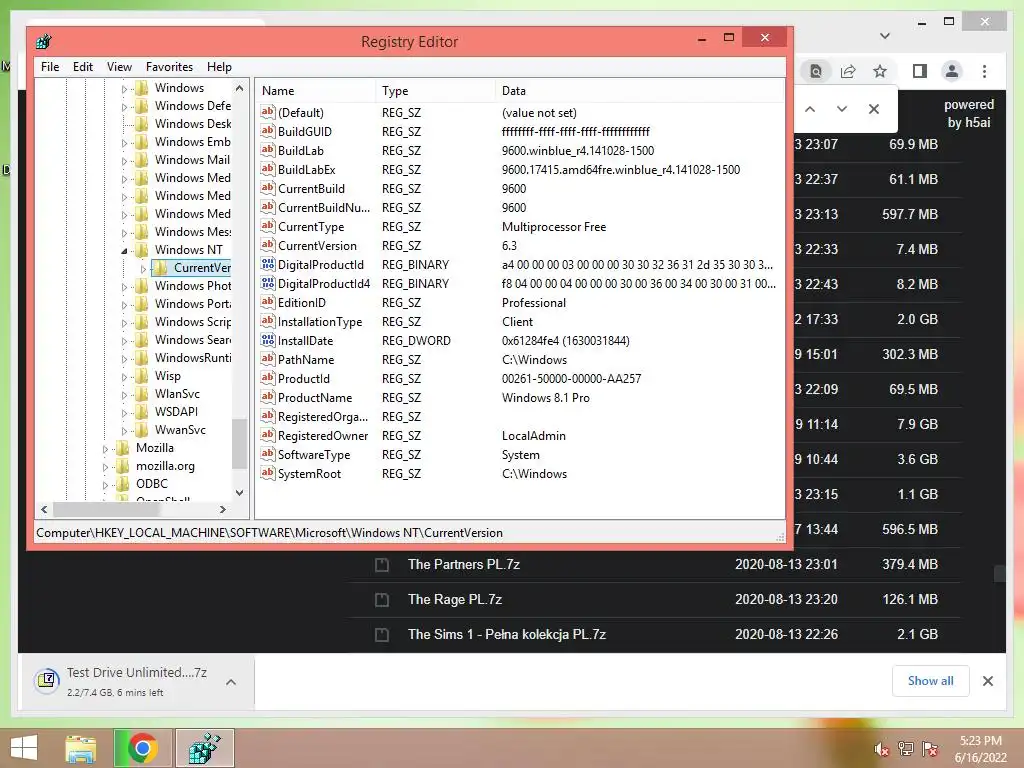
Task: Click the tree pane vertical scrollbar thumb
Action: [240, 443]
